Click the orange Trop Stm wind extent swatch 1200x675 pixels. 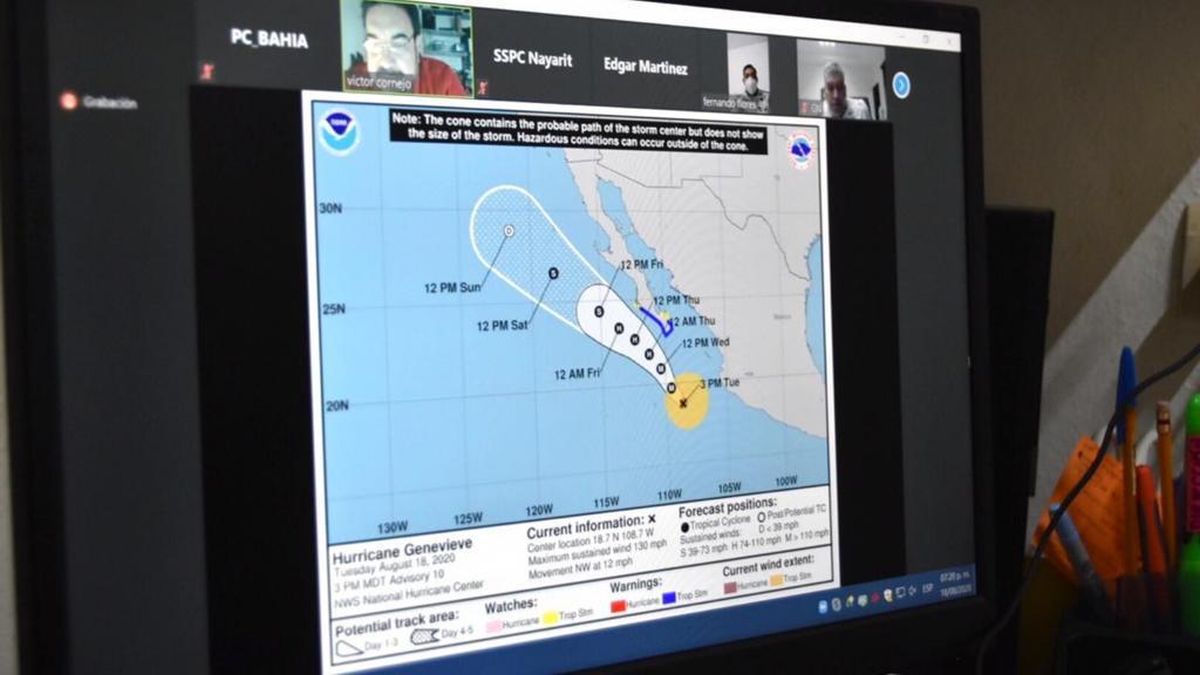[x=776, y=580]
